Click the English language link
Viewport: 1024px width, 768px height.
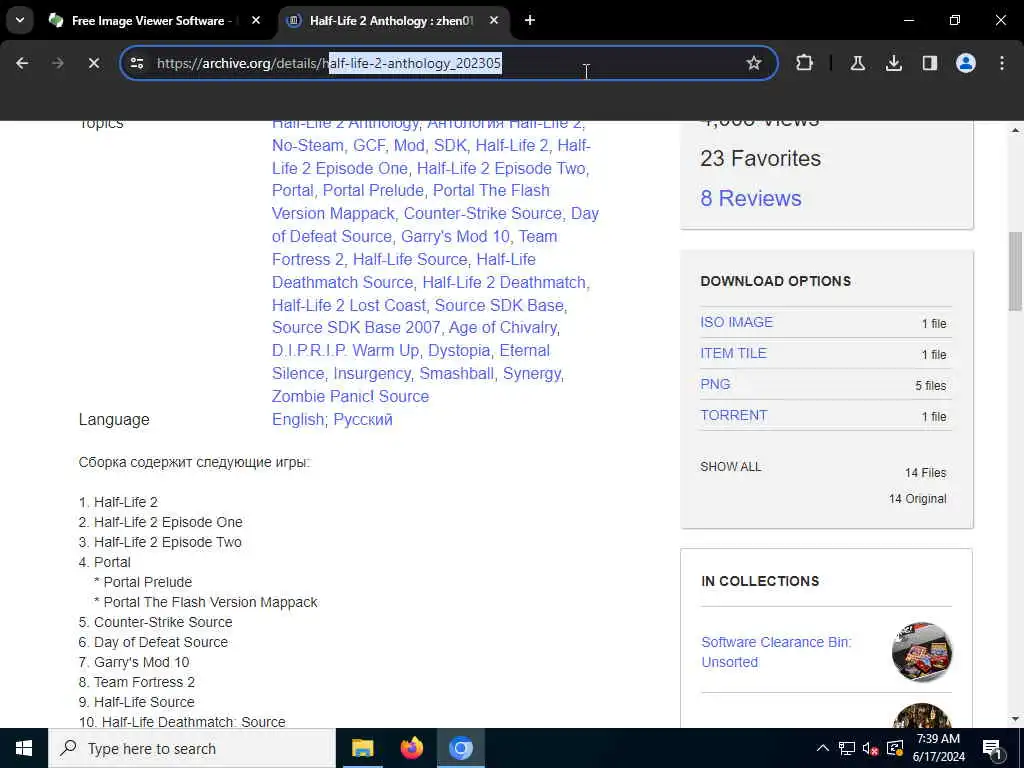pos(298,419)
